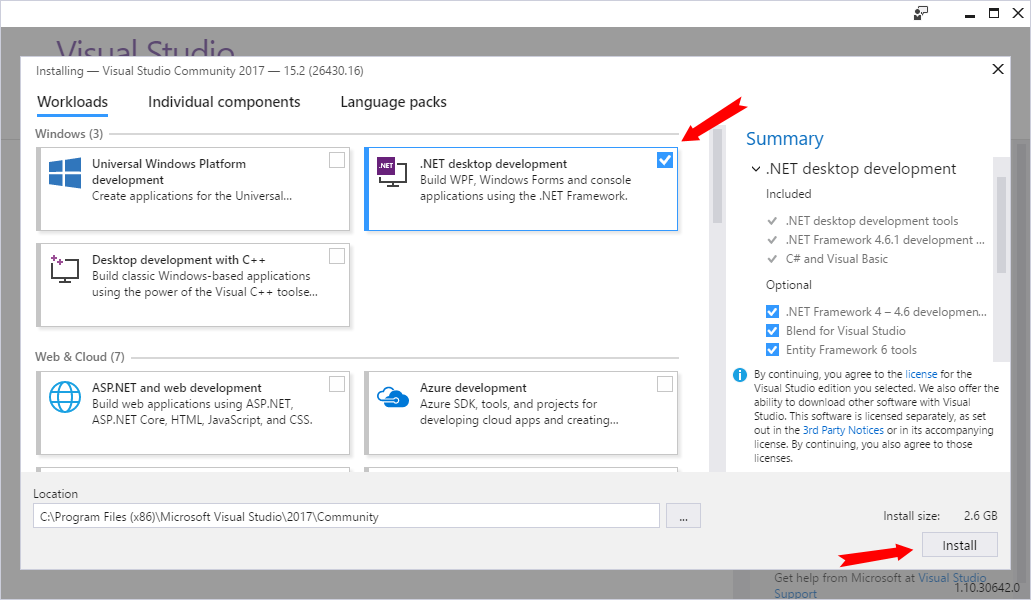Uncheck .NET desktop development workload
The height and width of the screenshot is (600, 1031).
pos(665,160)
